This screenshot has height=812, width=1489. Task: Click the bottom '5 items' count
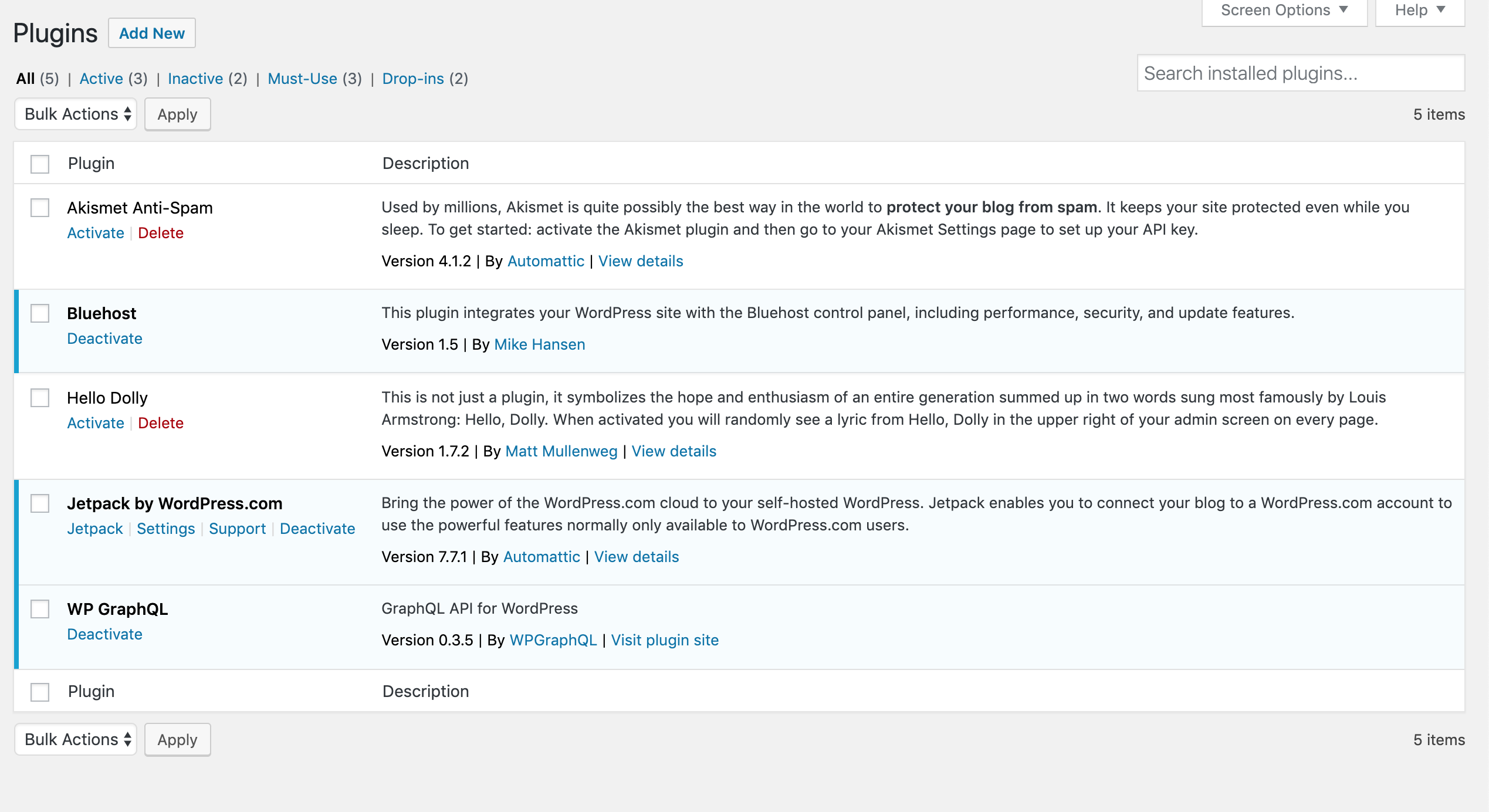pyautogui.click(x=1439, y=740)
